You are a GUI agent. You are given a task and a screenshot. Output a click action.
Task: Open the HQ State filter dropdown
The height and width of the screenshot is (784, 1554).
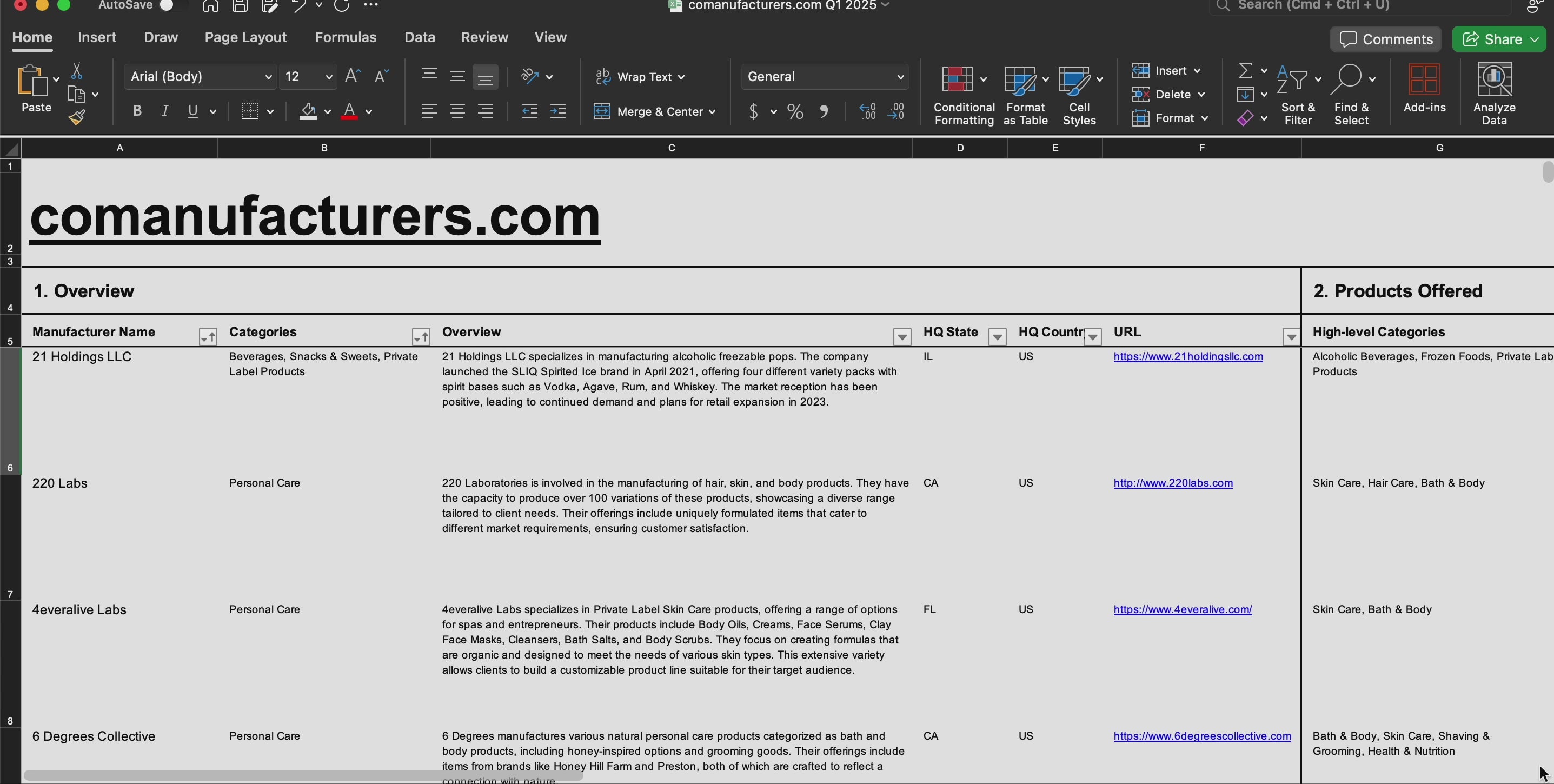[x=998, y=336]
